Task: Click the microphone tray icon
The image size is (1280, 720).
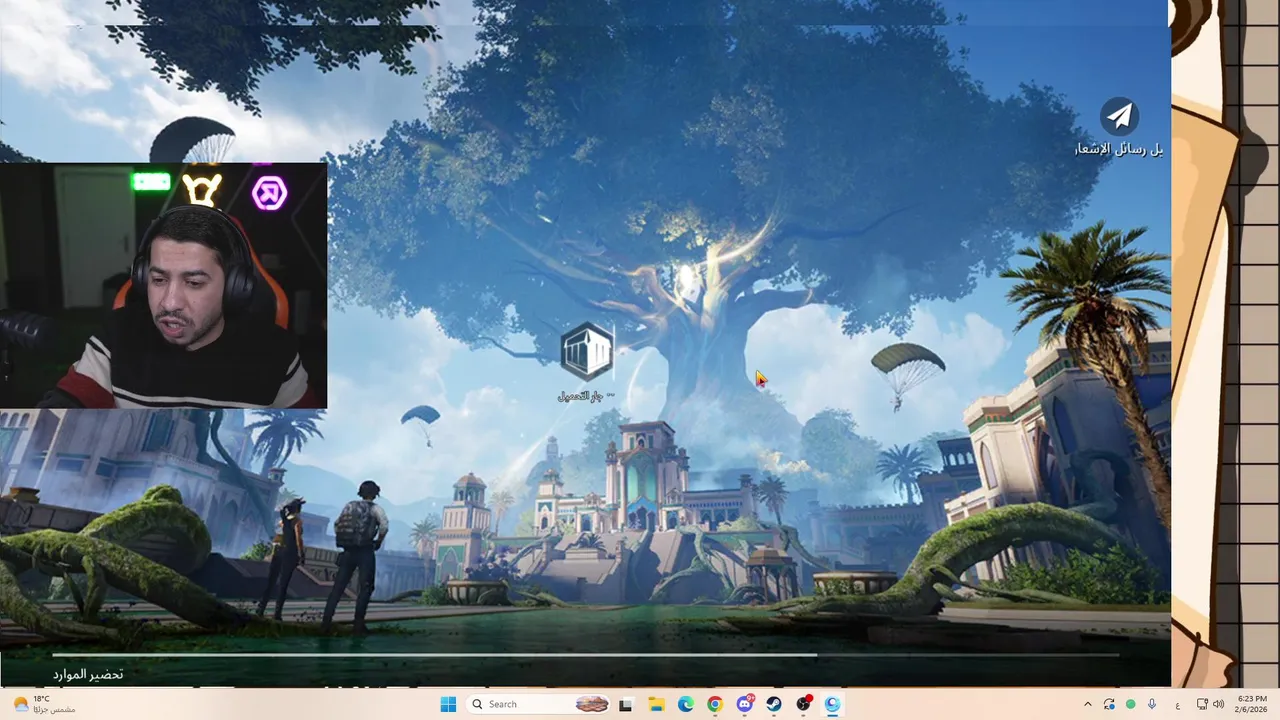Action: 1153,704
